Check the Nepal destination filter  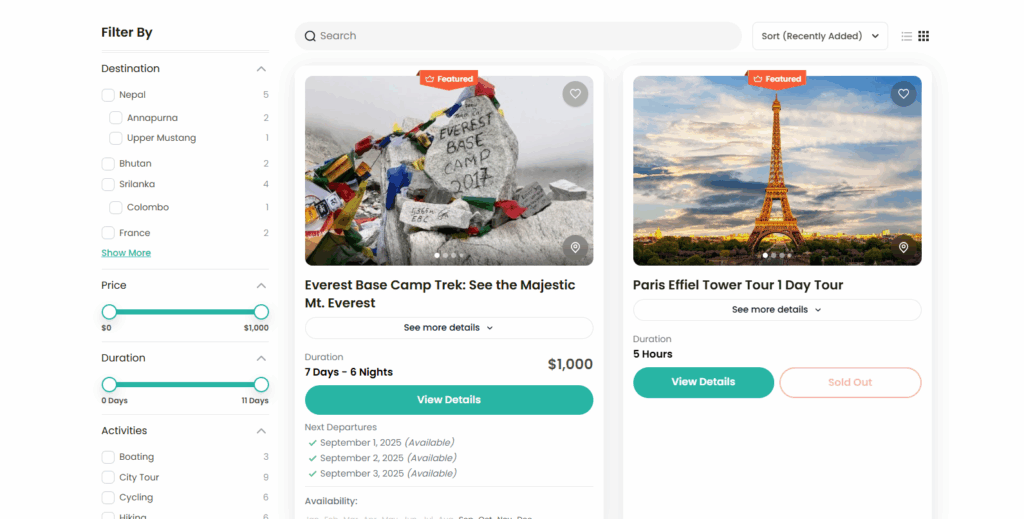coord(108,95)
